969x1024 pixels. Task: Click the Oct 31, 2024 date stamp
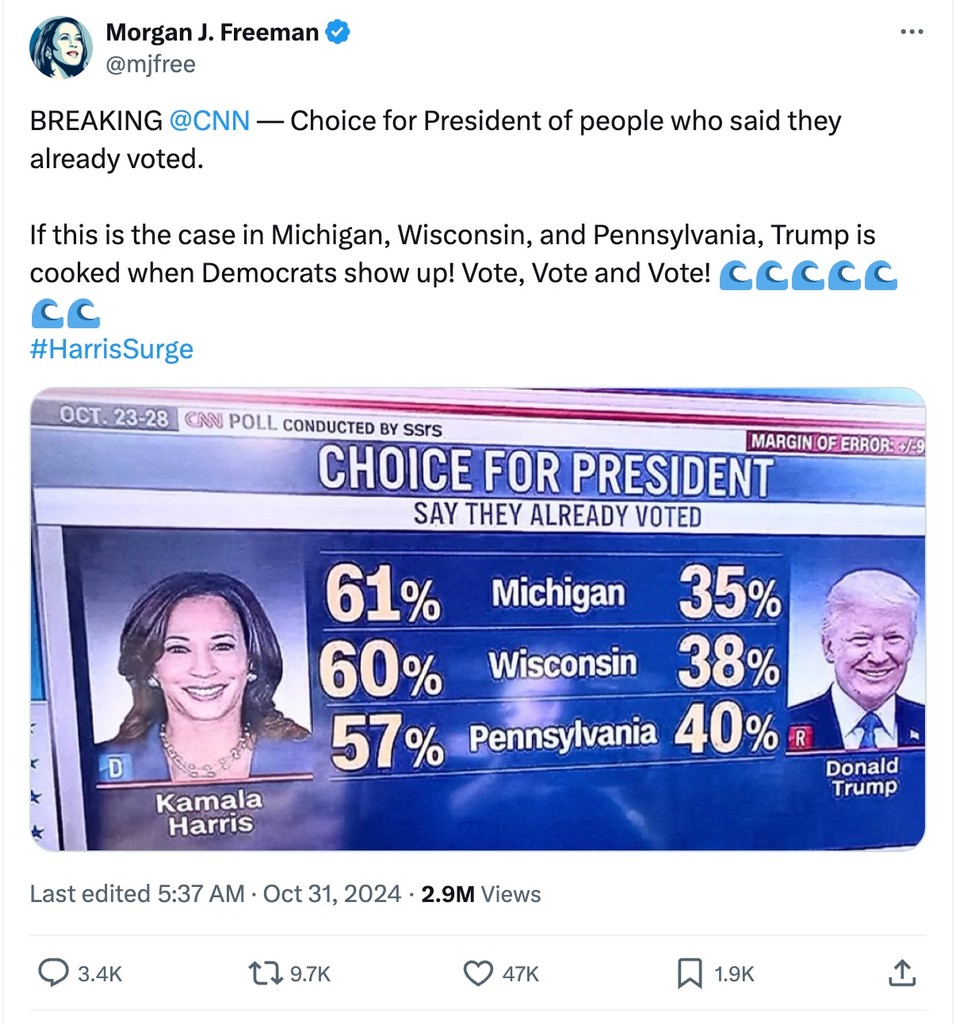(332, 893)
